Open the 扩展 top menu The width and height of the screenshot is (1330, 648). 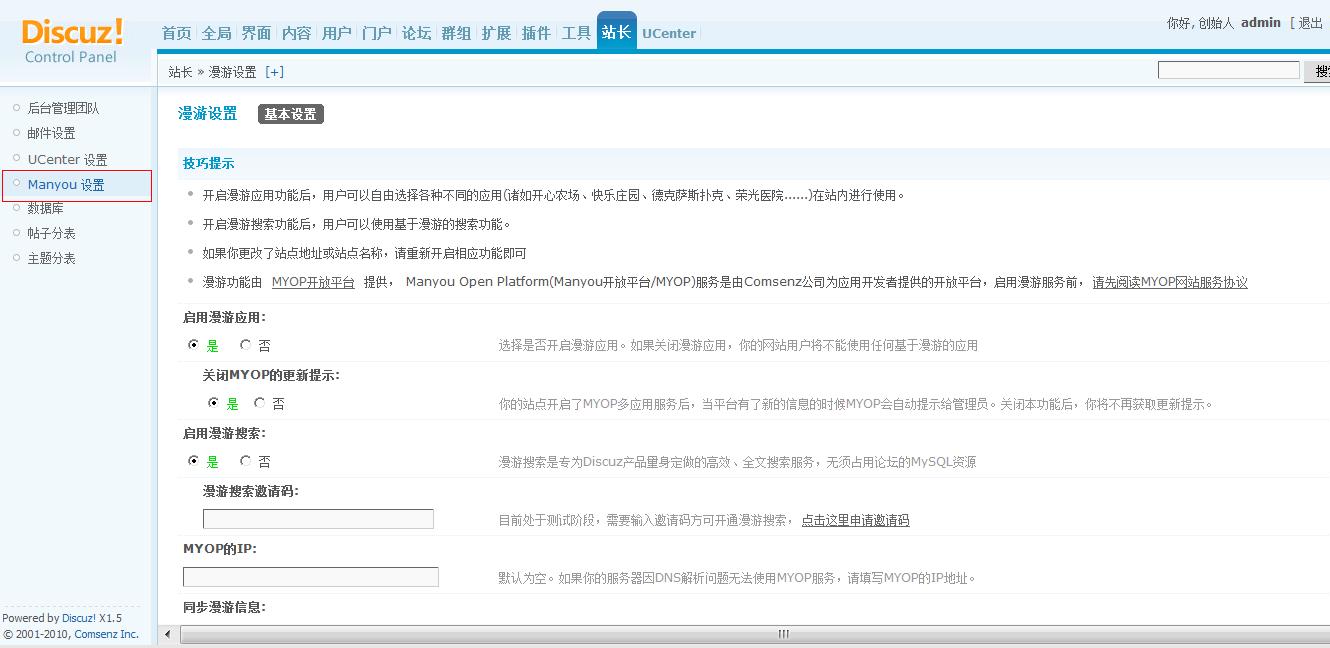pos(497,33)
